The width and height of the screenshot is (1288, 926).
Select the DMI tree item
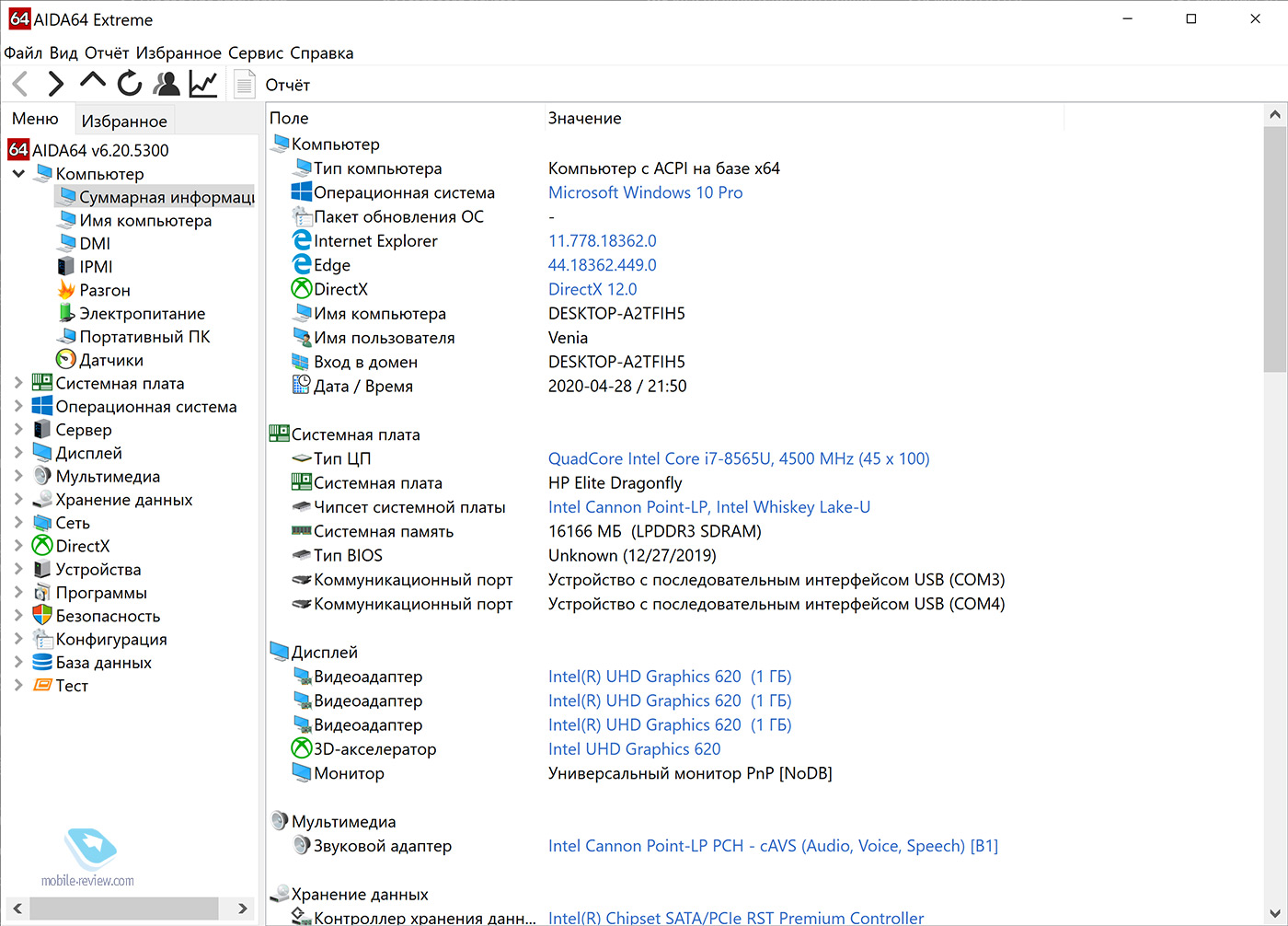point(84,243)
